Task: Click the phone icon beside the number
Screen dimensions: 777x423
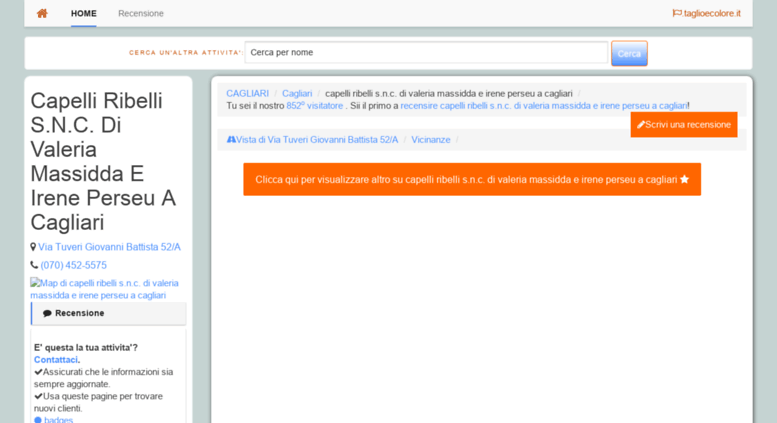Action: 34,265
